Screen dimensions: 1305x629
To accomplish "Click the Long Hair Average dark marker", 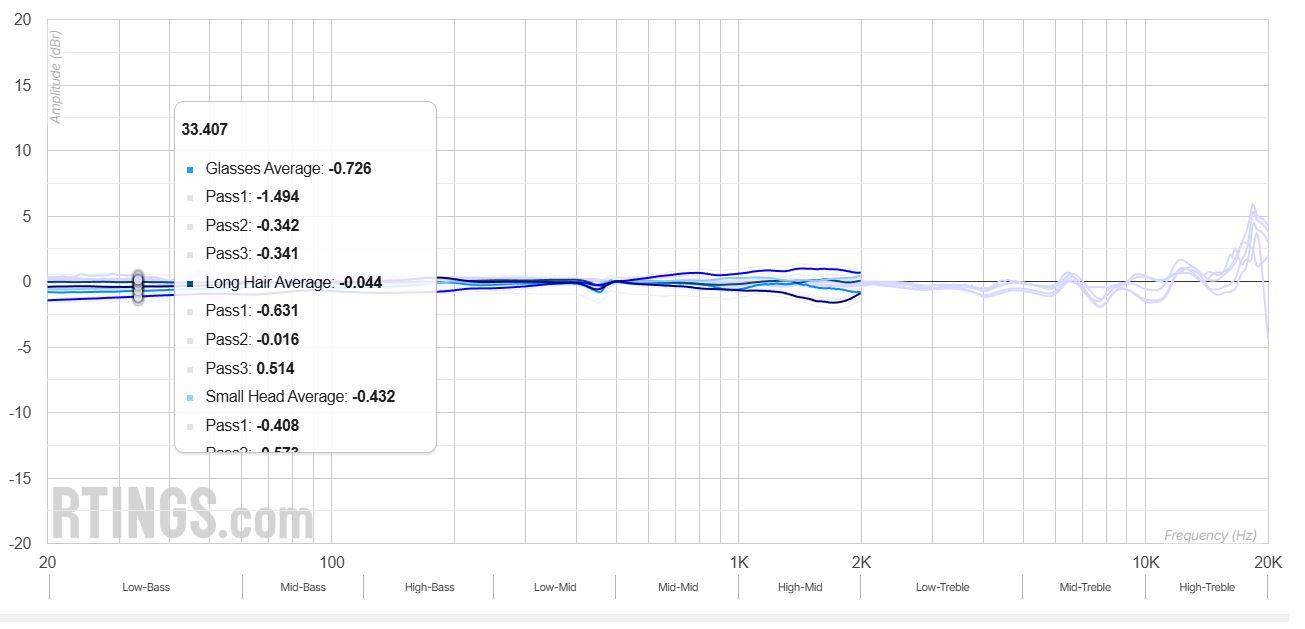I will [x=190, y=283].
